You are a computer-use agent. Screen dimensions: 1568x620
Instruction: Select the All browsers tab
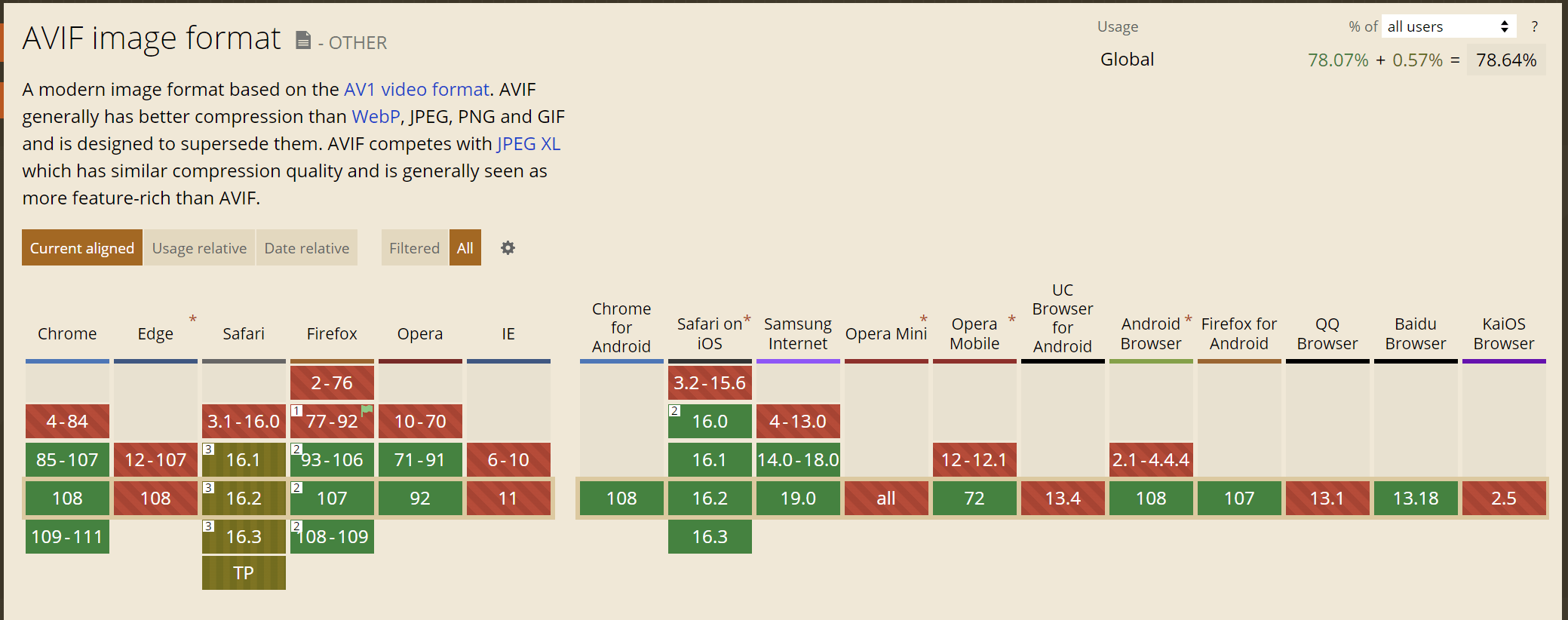465,248
